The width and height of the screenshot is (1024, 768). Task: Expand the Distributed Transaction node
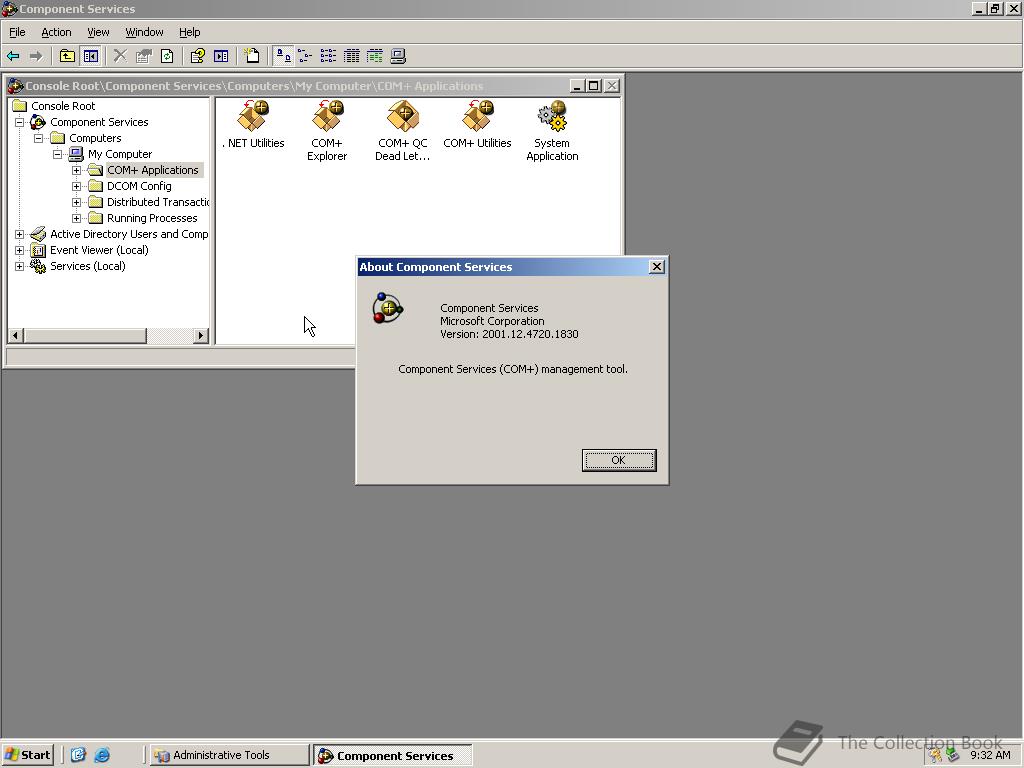click(x=76, y=202)
